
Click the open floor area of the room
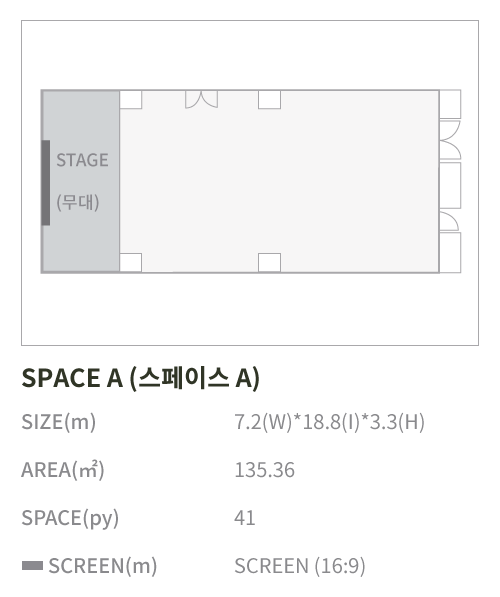[x=289, y=183]
